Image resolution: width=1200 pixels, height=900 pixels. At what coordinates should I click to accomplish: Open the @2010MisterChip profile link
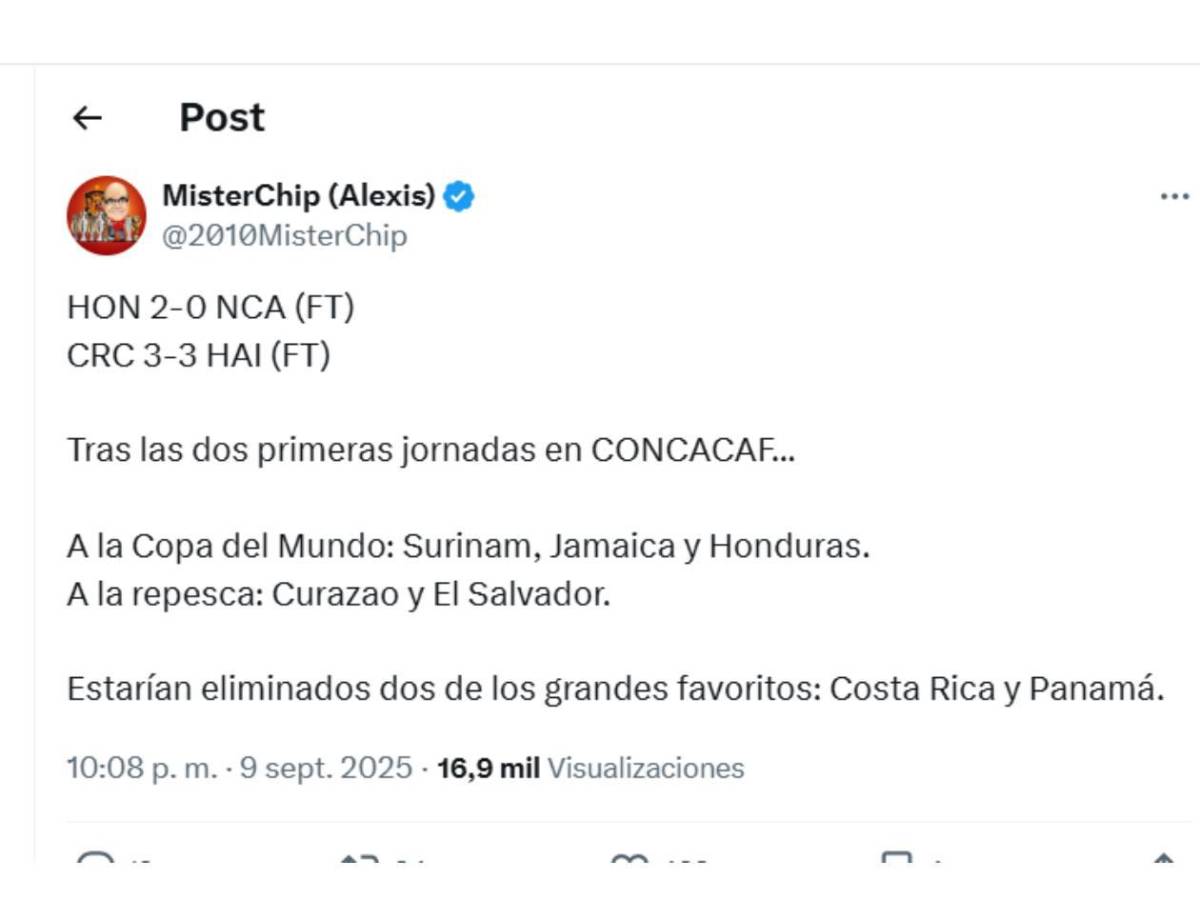pyautogui.click(x=286, y=236)
